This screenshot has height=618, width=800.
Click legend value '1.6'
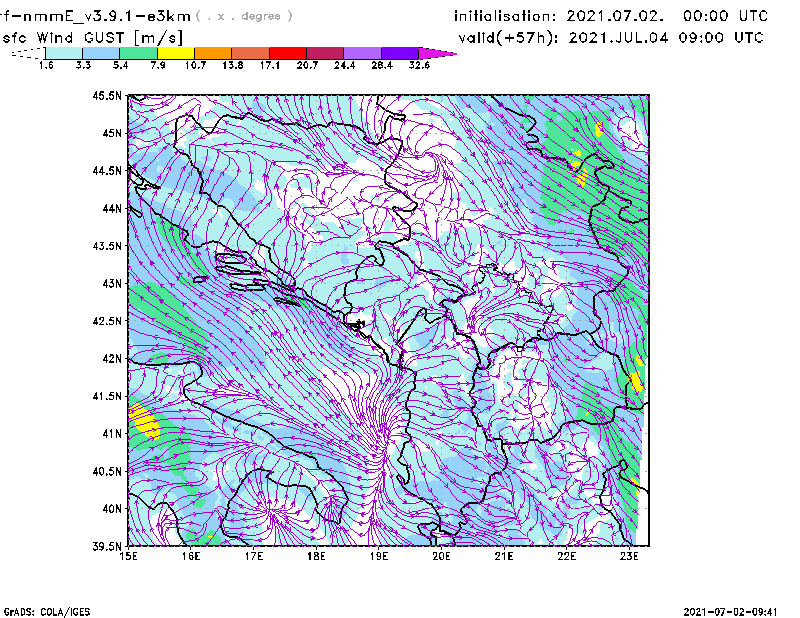46,65
